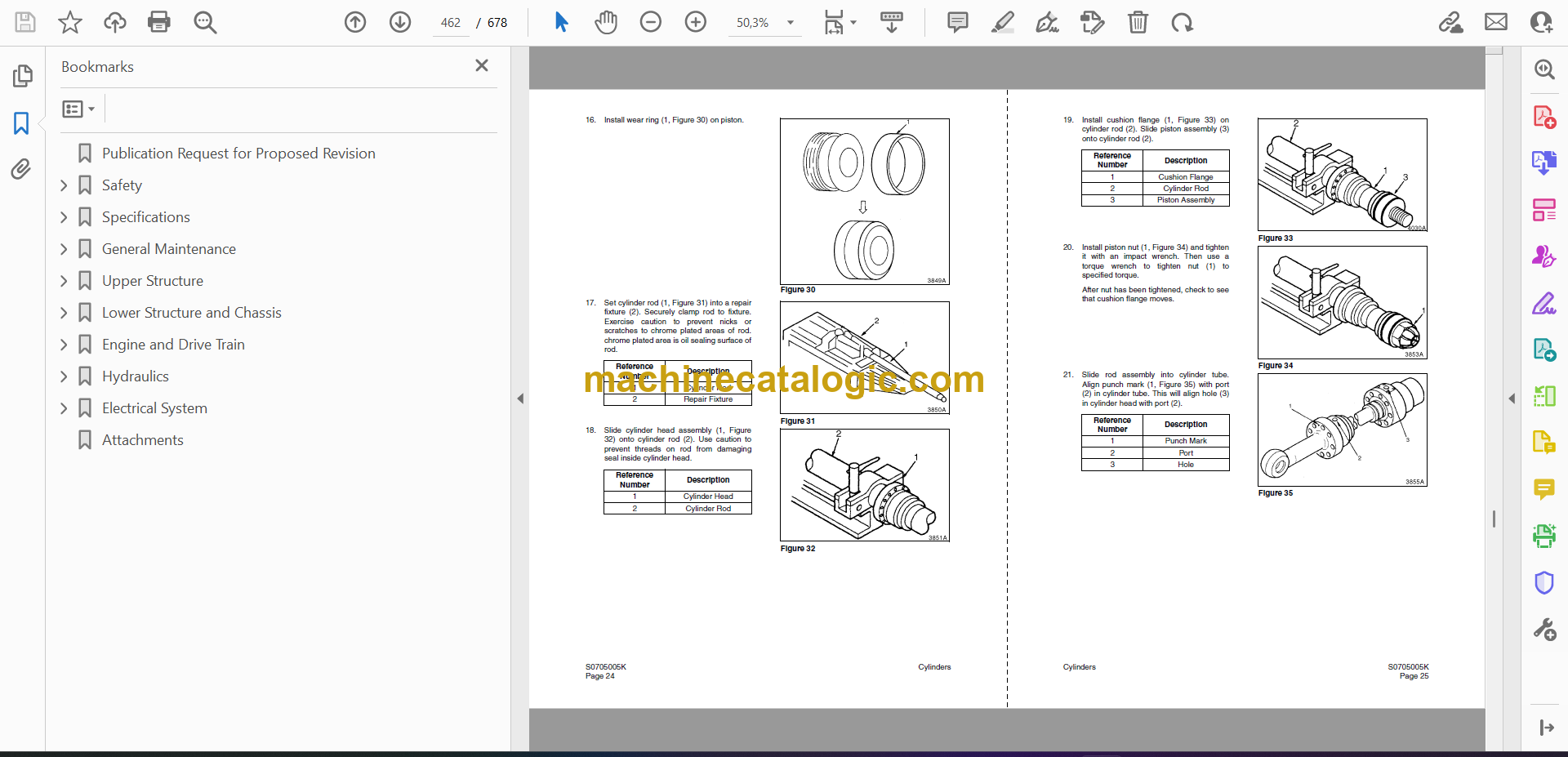The width and height of the screenshot is (1568, 757).
Task: Open the find text magnifier tool
Action: tap(205, 22)
